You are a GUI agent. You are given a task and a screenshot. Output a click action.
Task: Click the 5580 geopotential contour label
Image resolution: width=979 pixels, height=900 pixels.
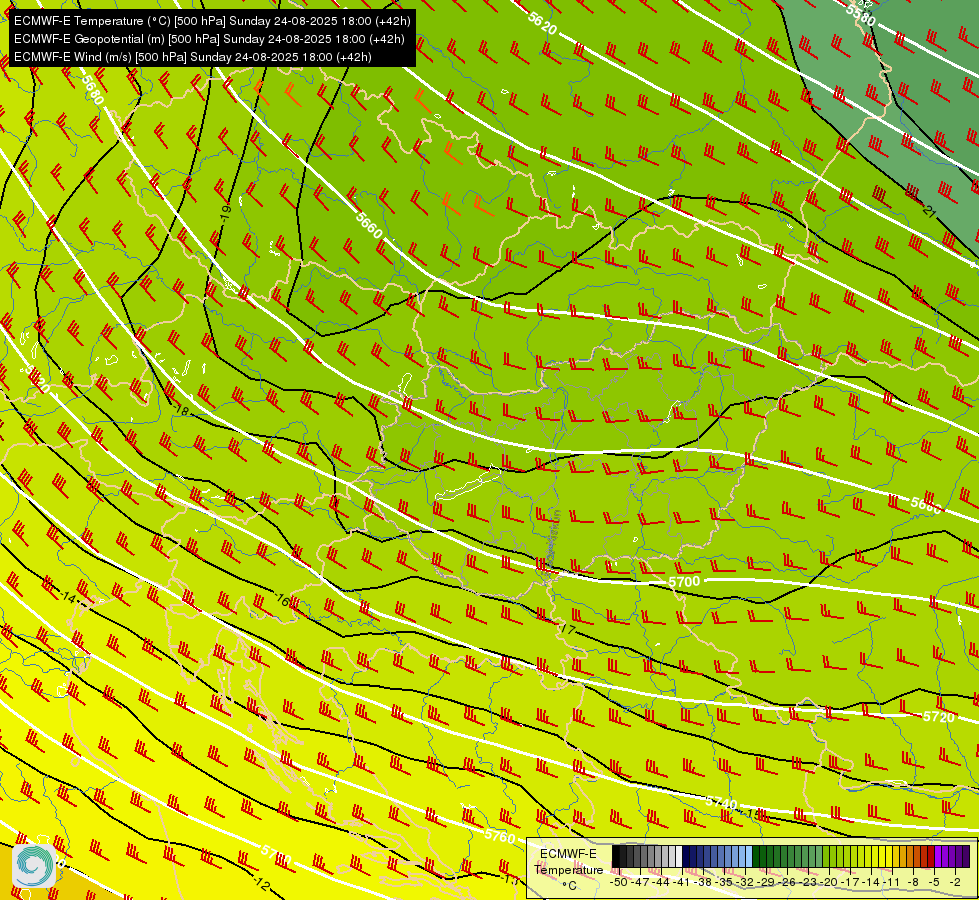click(860, 14)
